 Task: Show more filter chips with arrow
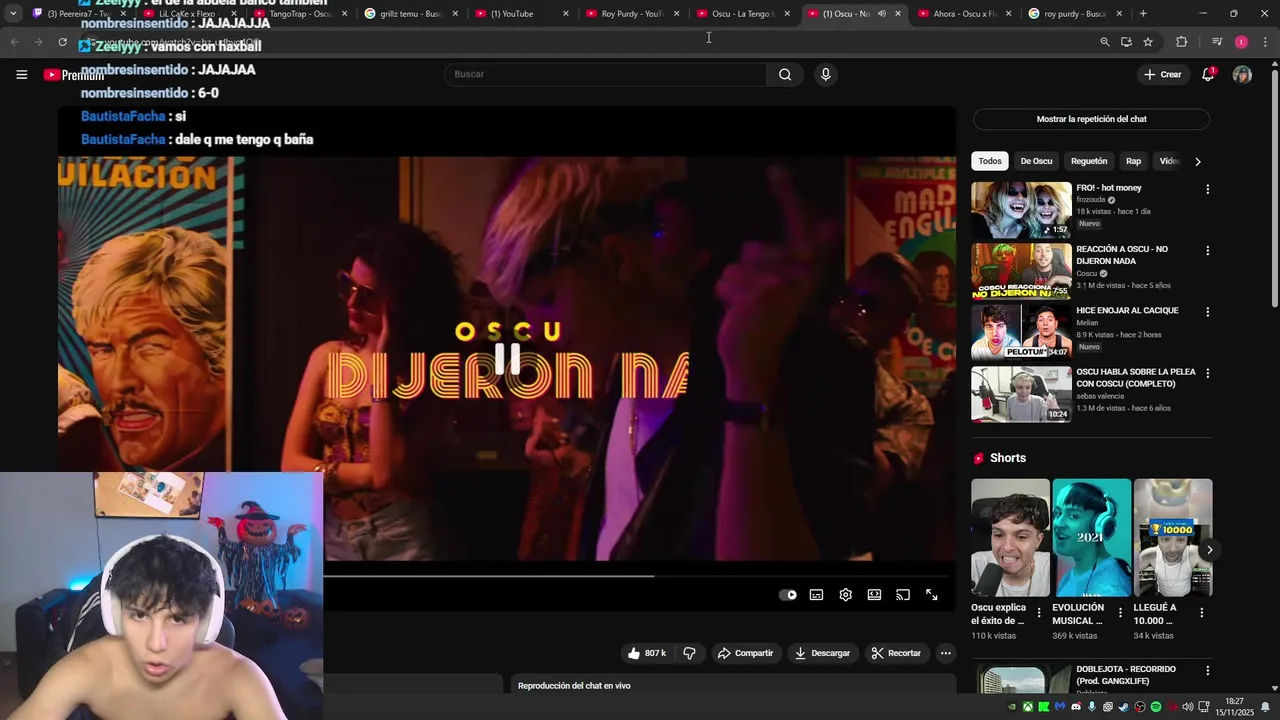coord(1198,161)
